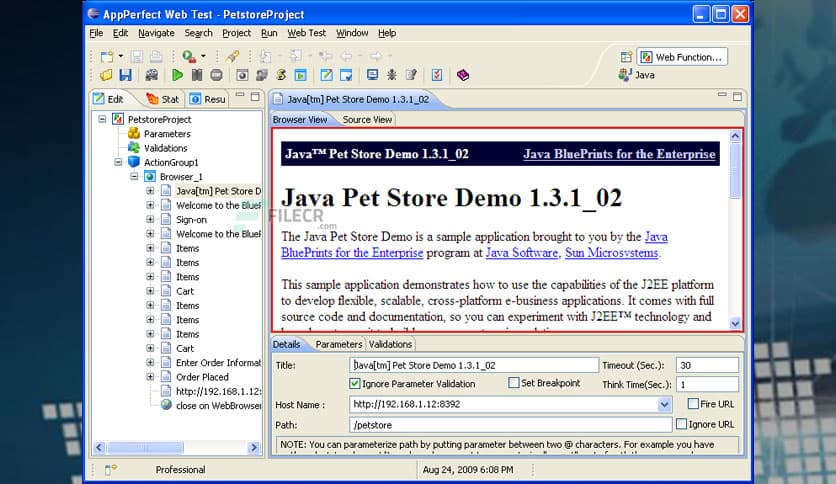Click the window with green play arrow icon
Image resolution: width=836 pixels, height=484 pixels.
301,75
